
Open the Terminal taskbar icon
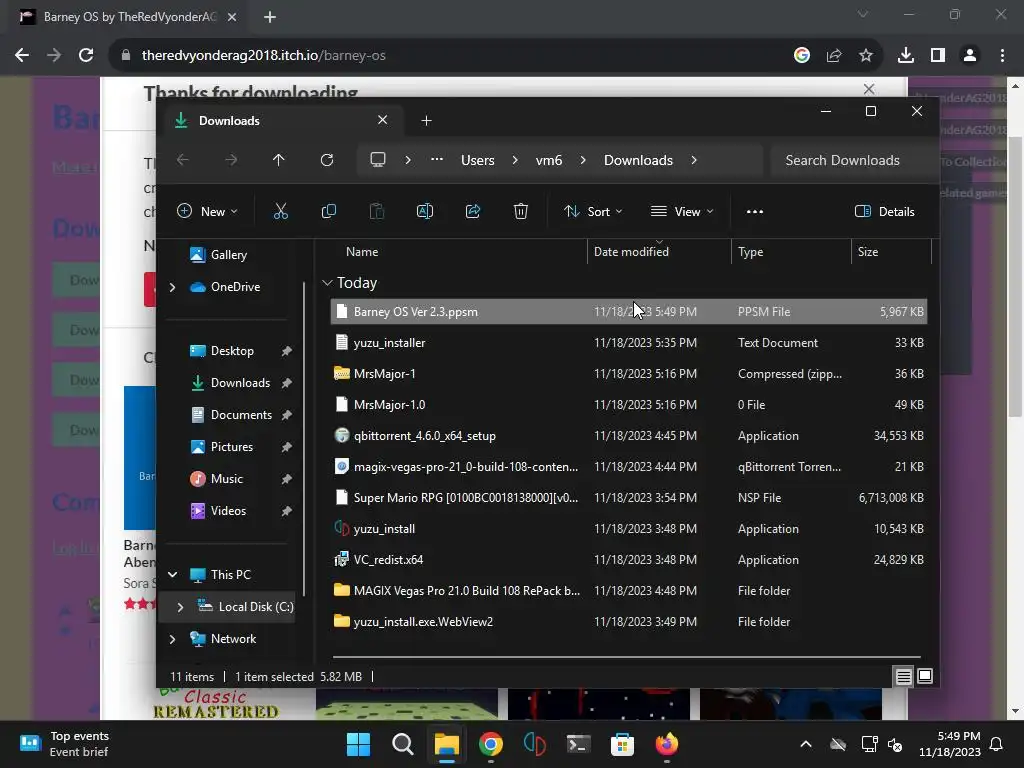tap(578, 744)
